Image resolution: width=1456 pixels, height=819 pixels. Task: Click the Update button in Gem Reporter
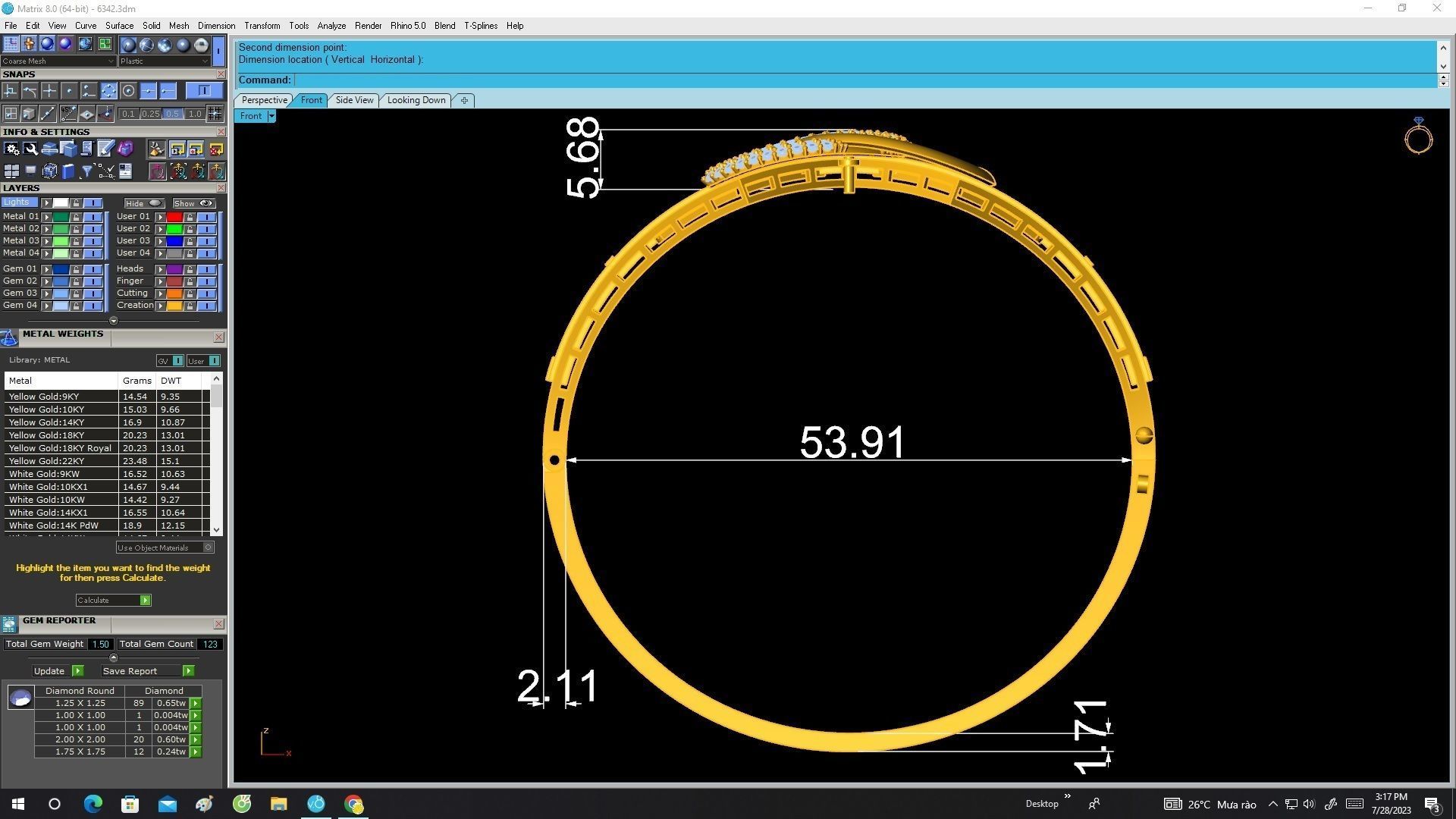coord(58,671)
